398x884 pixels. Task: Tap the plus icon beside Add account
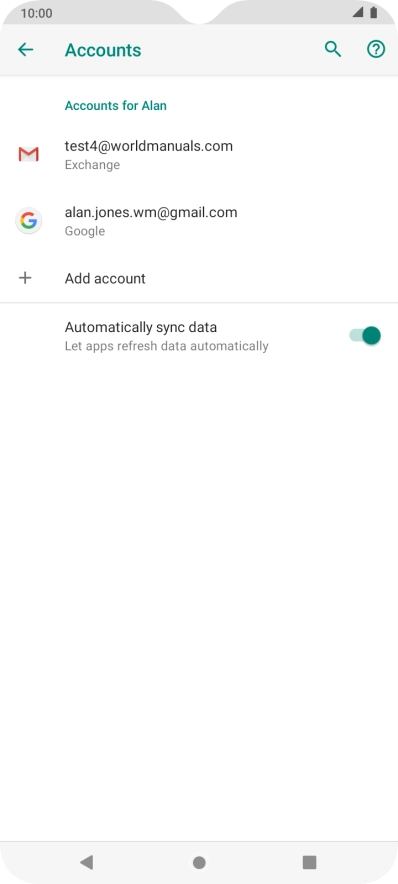[x=25, y=277]
